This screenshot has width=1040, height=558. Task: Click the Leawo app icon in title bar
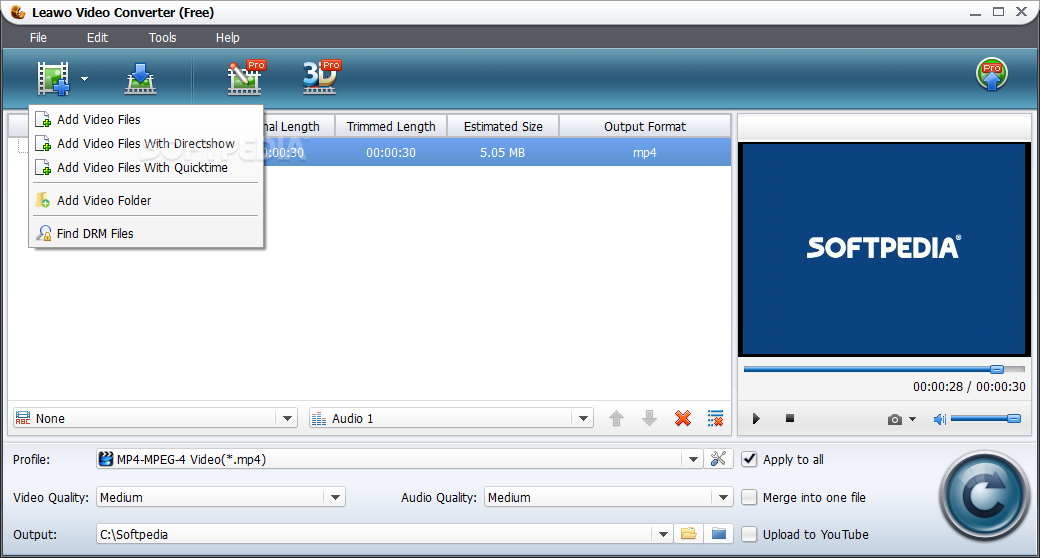17,12
